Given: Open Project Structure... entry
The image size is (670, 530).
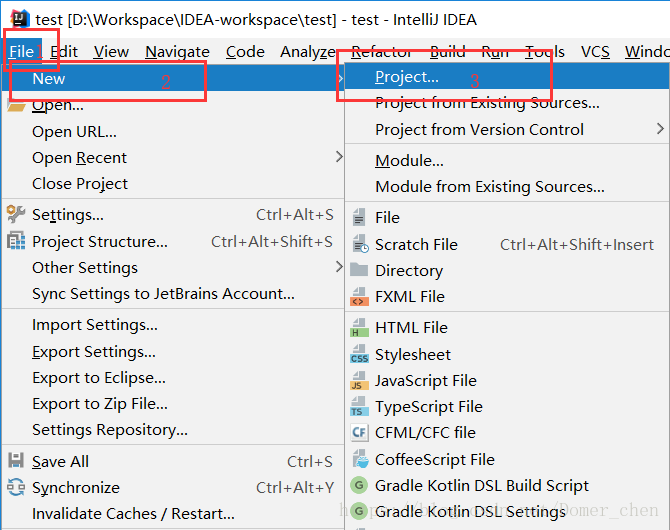Looking at the screenshot, I should 173,241.
